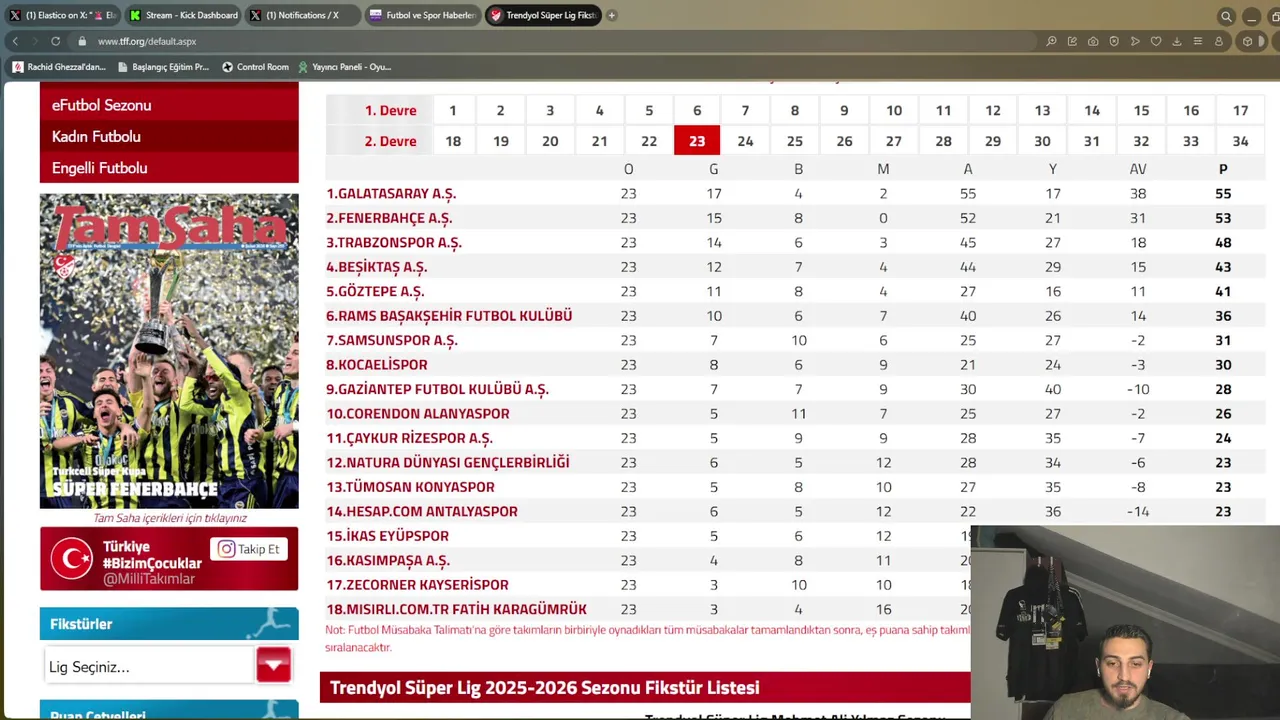
Task: Select week 34 in 2. Devre
Action: click(1240, 141)
